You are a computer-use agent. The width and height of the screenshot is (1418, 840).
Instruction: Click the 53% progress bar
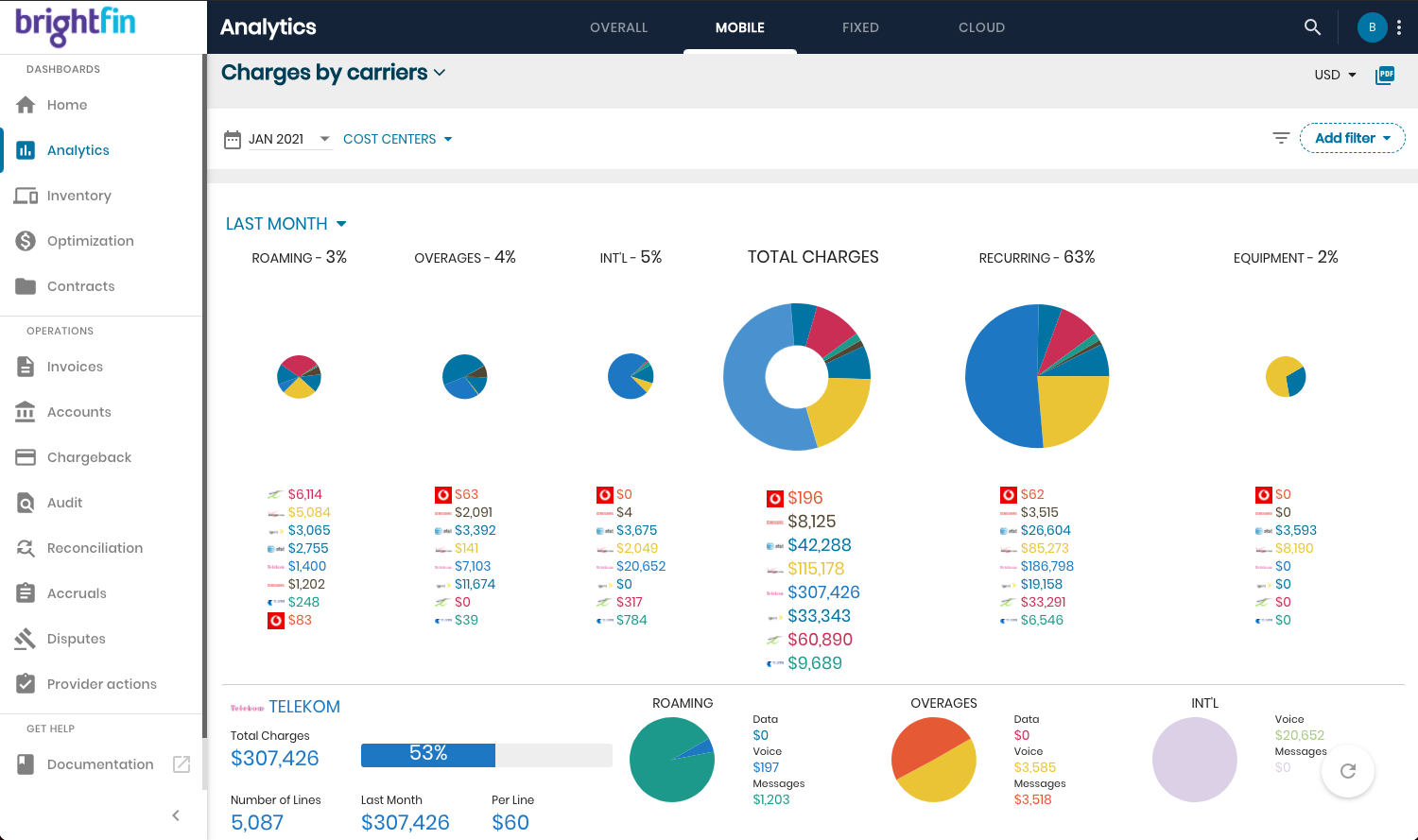click(x=486, y=754)
